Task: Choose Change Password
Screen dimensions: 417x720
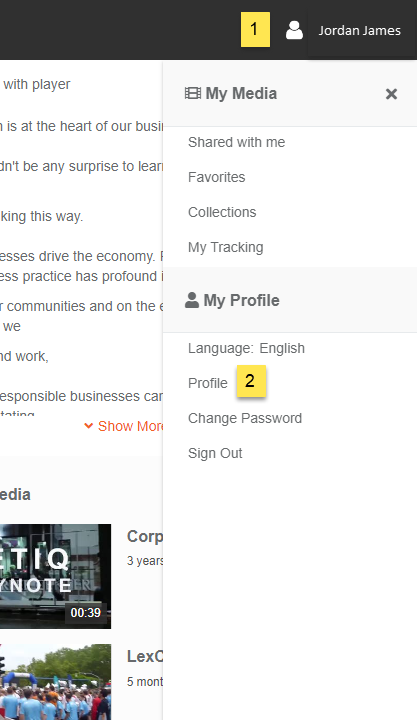Action: (245, 418)
